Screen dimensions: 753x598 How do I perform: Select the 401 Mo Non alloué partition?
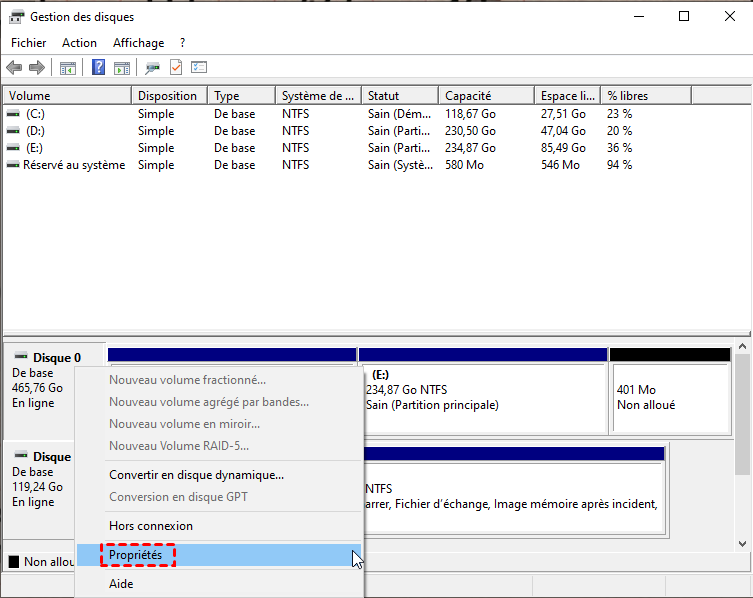point(669,397)
